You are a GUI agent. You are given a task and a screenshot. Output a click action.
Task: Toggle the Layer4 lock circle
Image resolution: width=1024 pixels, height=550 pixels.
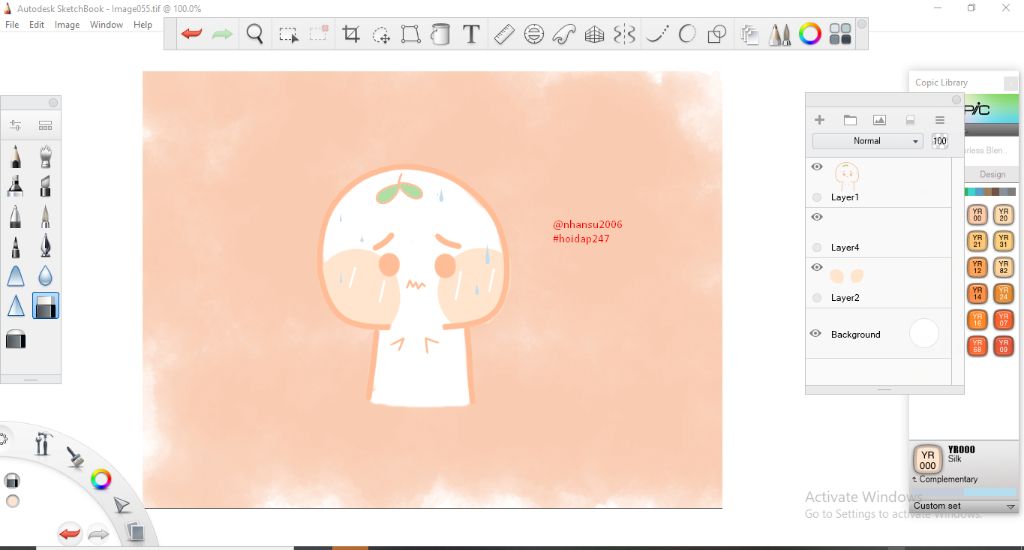pyautogui.click(x=816, y=248)
